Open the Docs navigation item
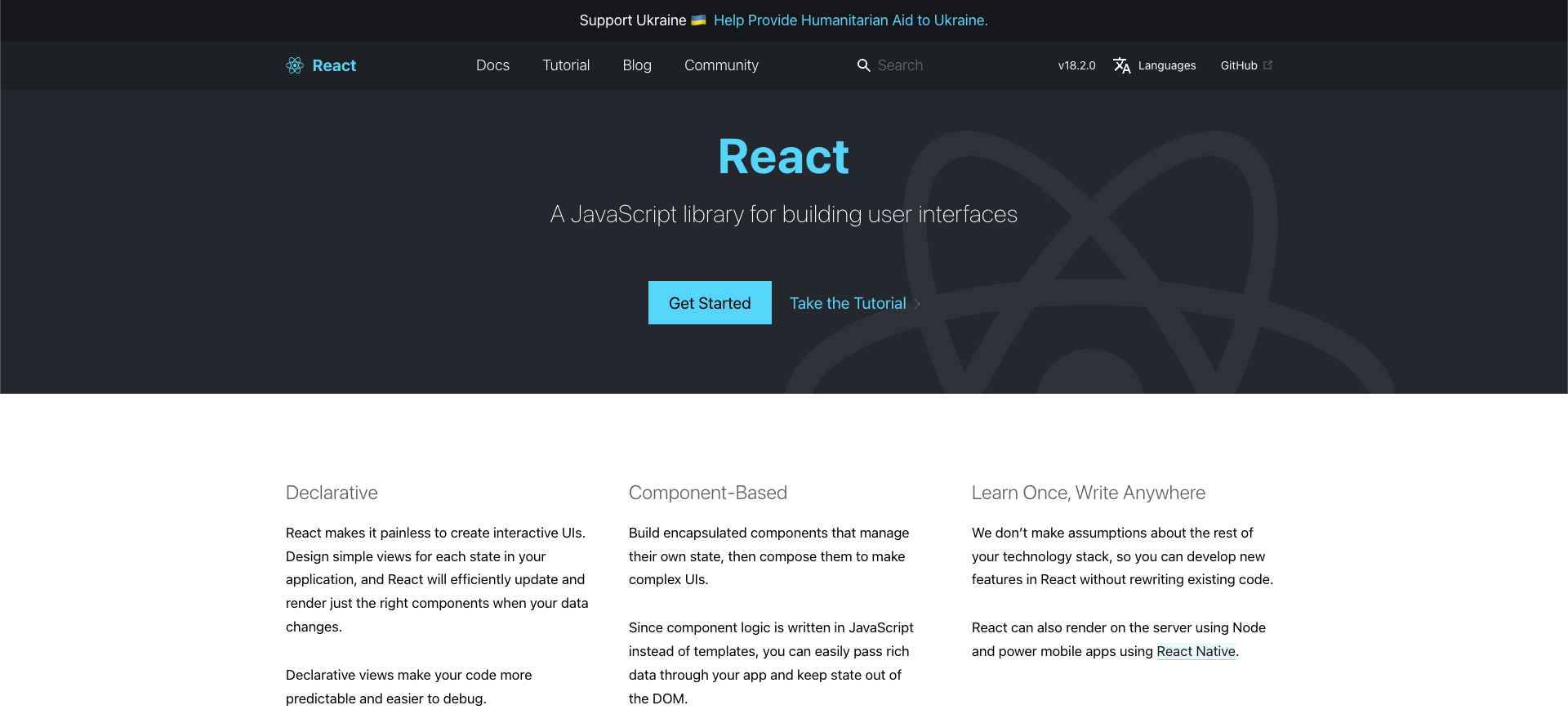Image resolution: width=1568 pixels, height=723 pixels. (492, 65)
